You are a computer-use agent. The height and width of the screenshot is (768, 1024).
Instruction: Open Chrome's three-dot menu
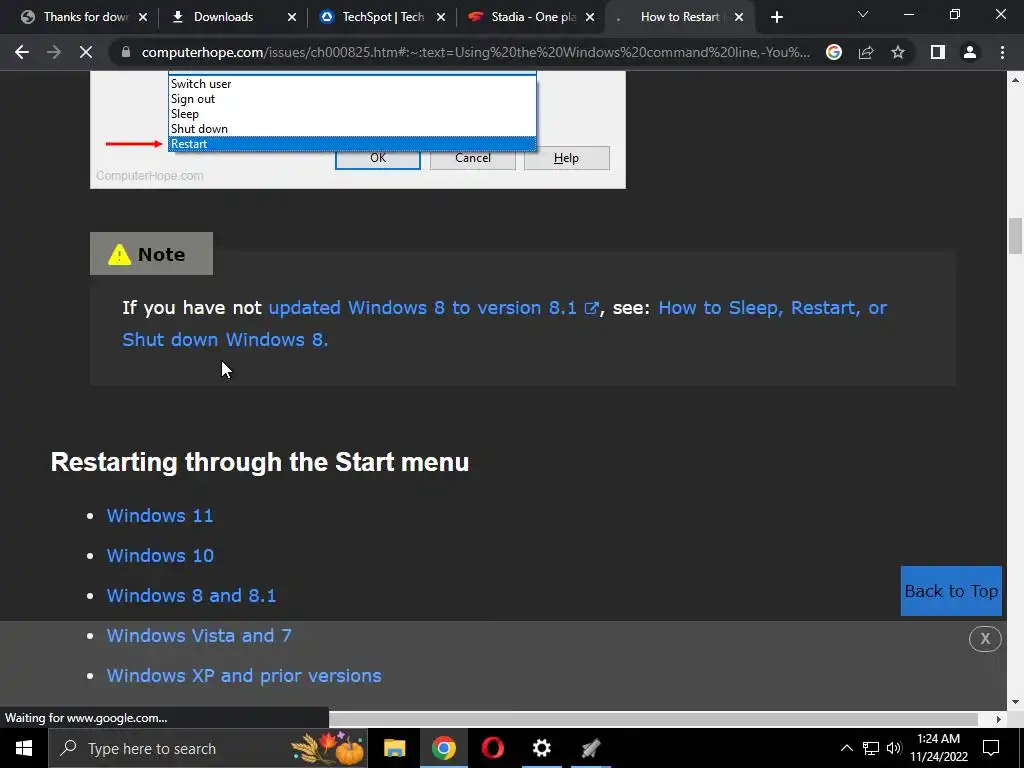tap(1002, 52)
